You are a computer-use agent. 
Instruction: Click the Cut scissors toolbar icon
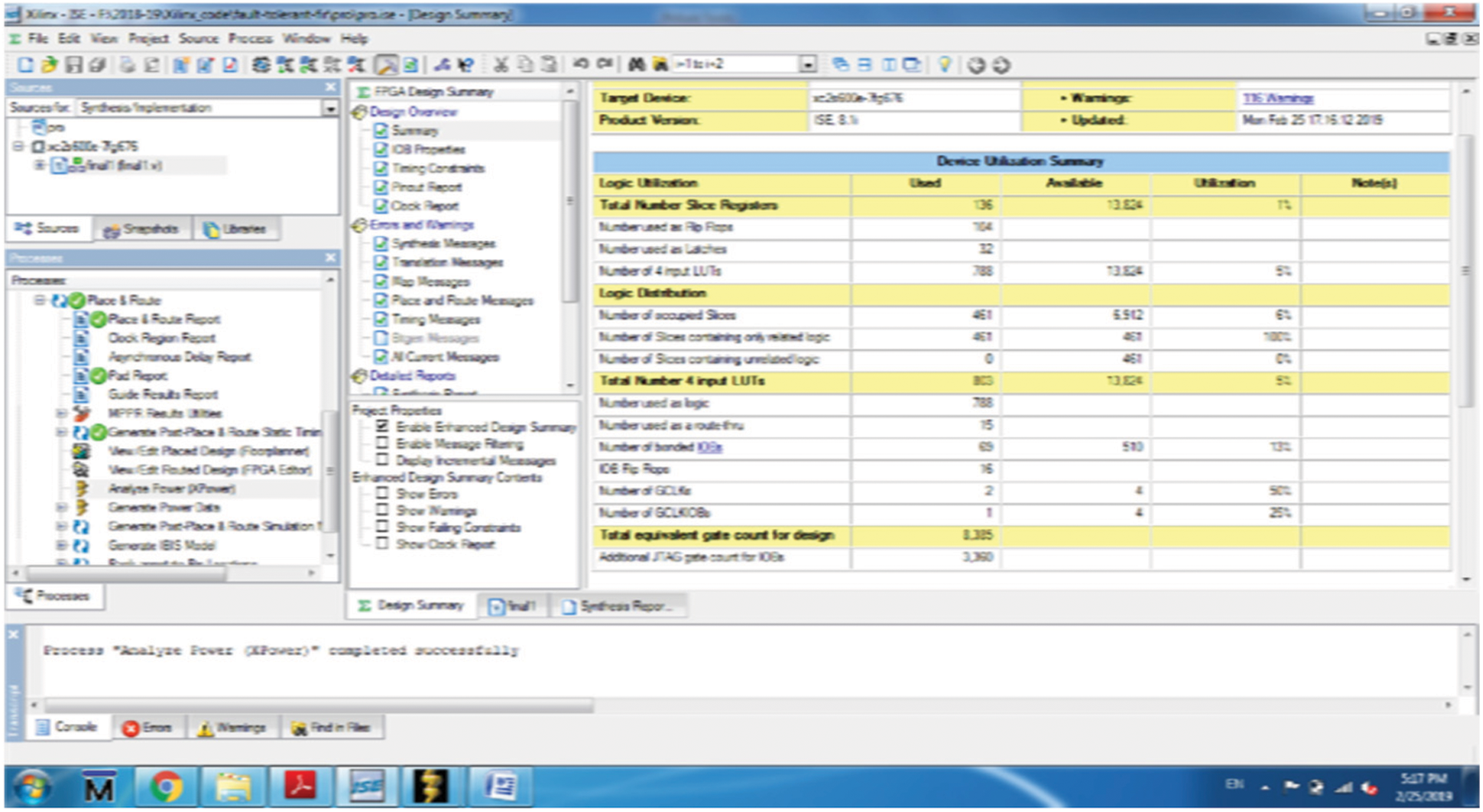click(x=501, y=65)
